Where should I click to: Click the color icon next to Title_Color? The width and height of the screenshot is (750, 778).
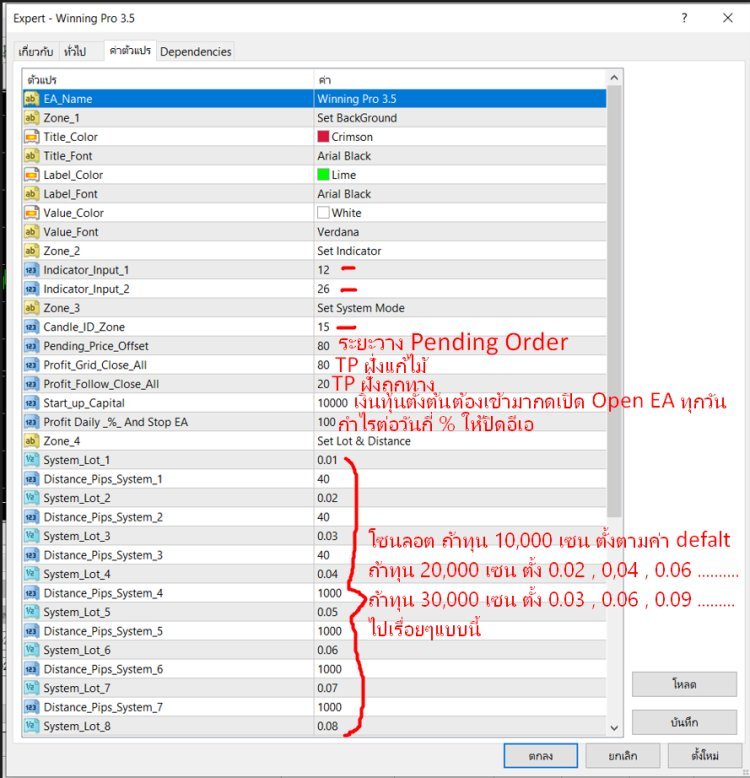[31, 137]
